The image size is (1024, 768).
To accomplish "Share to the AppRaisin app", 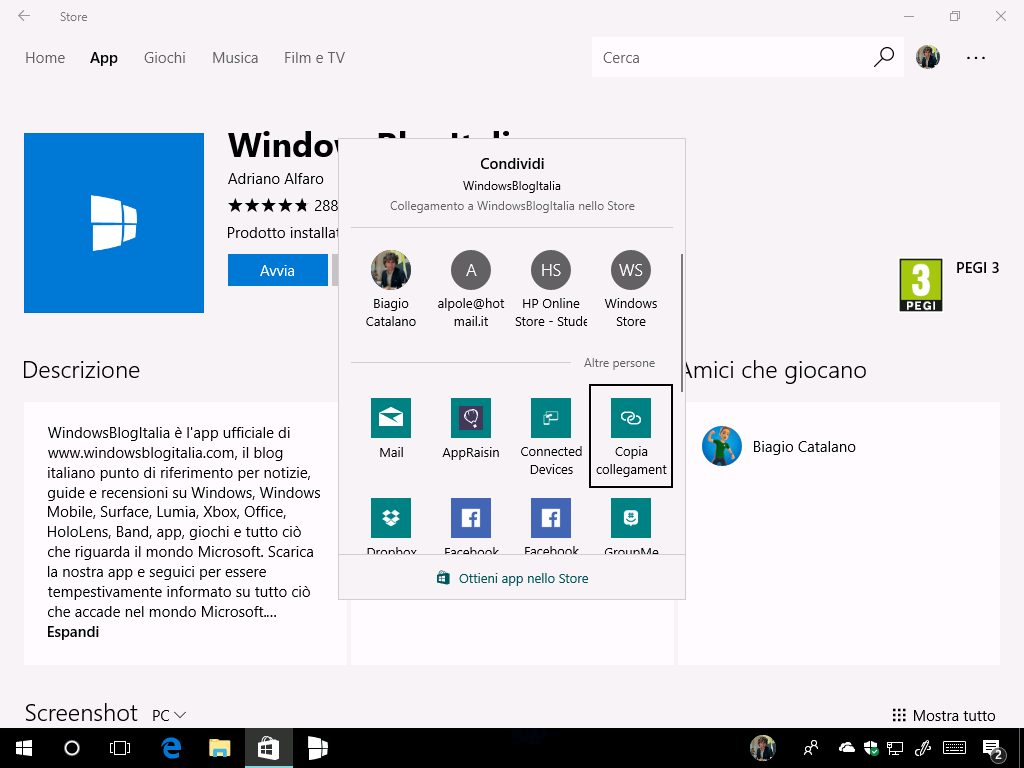I will coord(470,418).
